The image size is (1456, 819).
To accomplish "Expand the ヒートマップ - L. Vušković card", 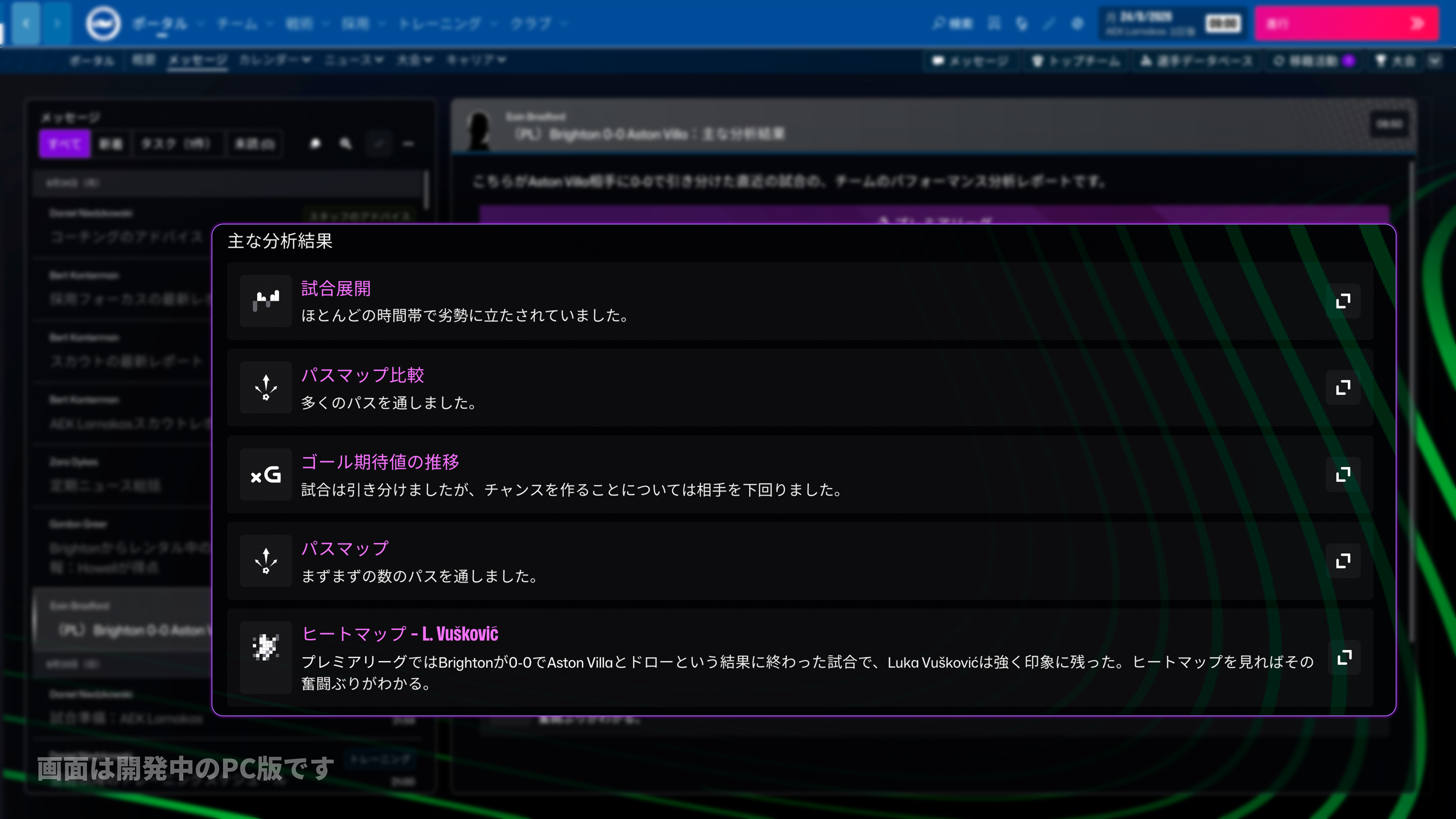I will coord(1344,657).
